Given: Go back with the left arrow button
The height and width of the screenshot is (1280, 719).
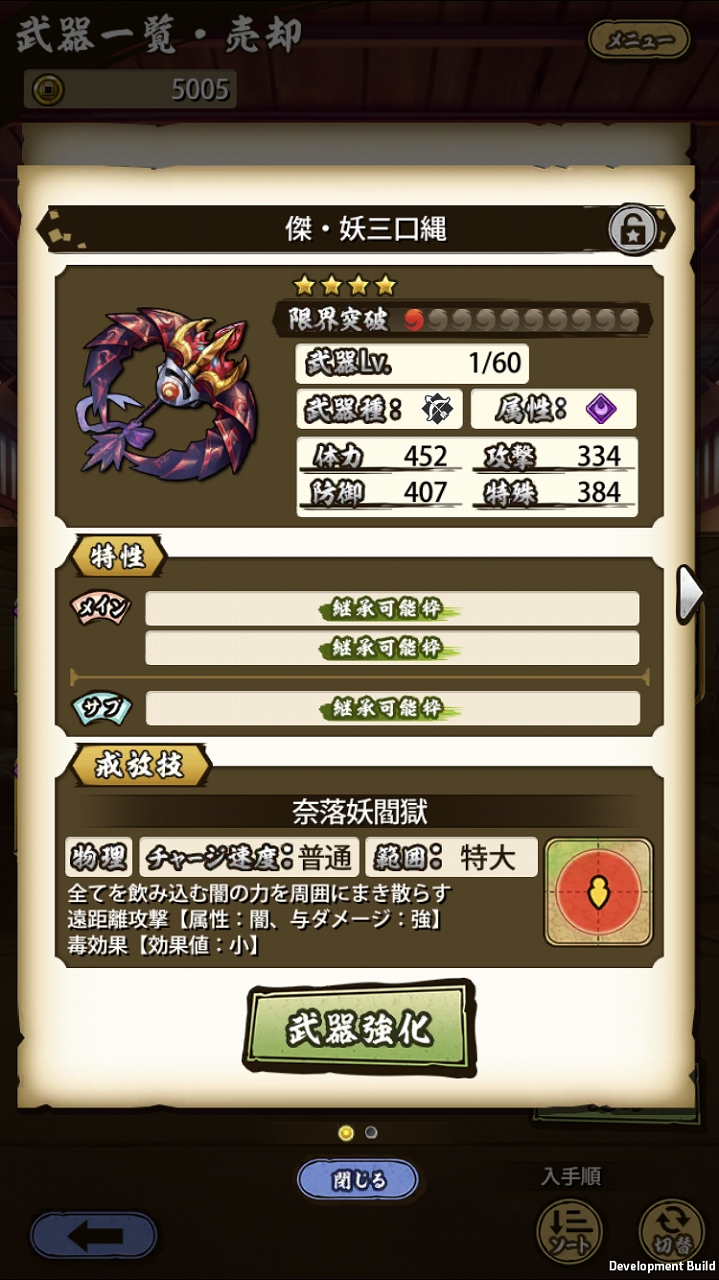Looking at the screenshot, I should tap(93, 1236).
